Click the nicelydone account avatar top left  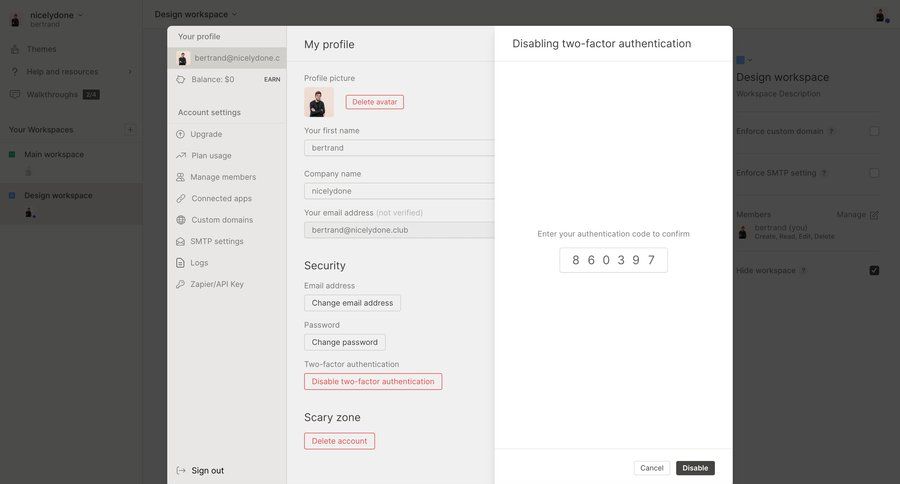15,19
